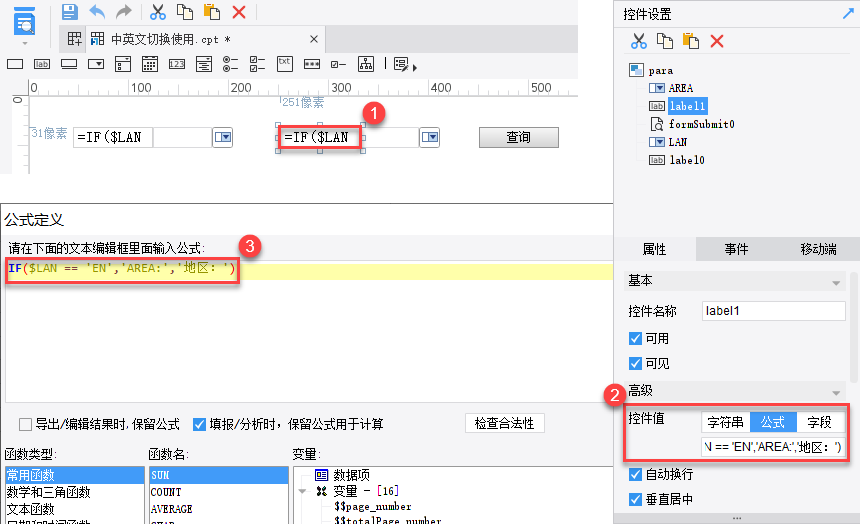Delete using the main toolbar red X

coord(239,12)
